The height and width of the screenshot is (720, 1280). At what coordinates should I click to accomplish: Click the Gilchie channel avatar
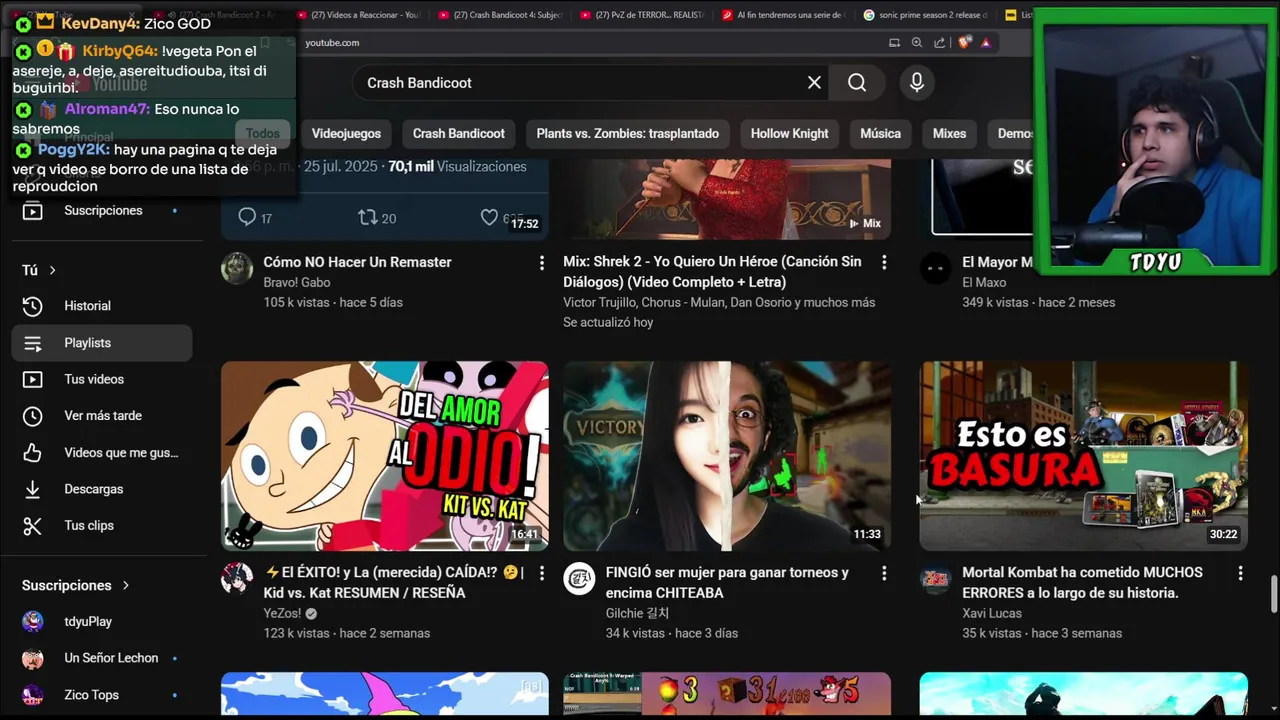coord(579,579)
